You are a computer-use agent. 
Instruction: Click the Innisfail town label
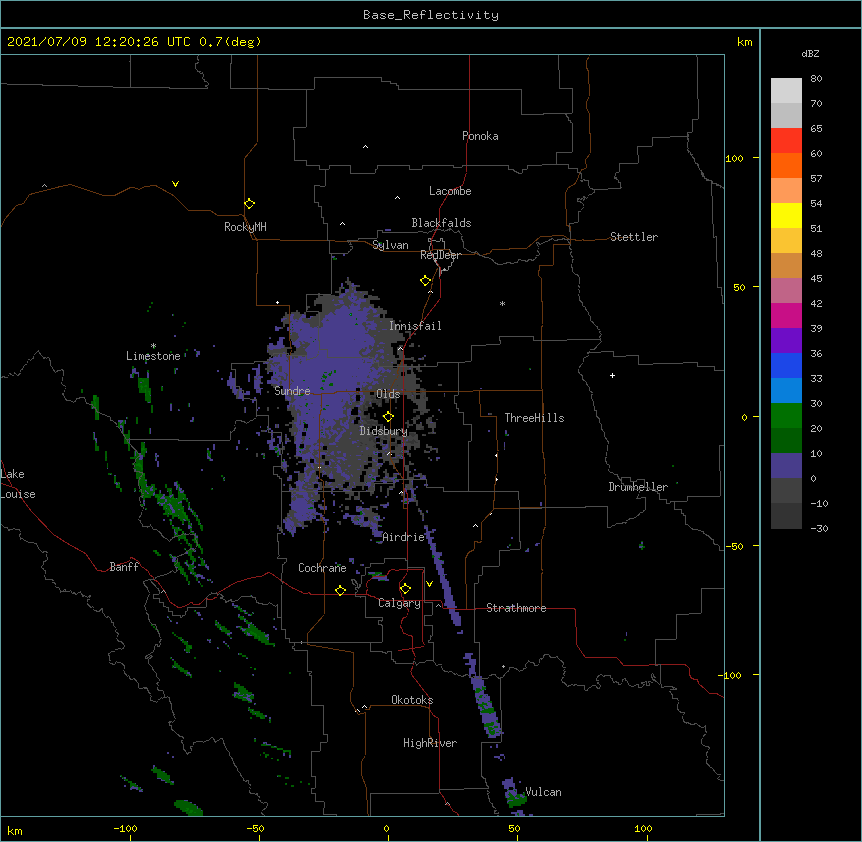pos(415,326)
